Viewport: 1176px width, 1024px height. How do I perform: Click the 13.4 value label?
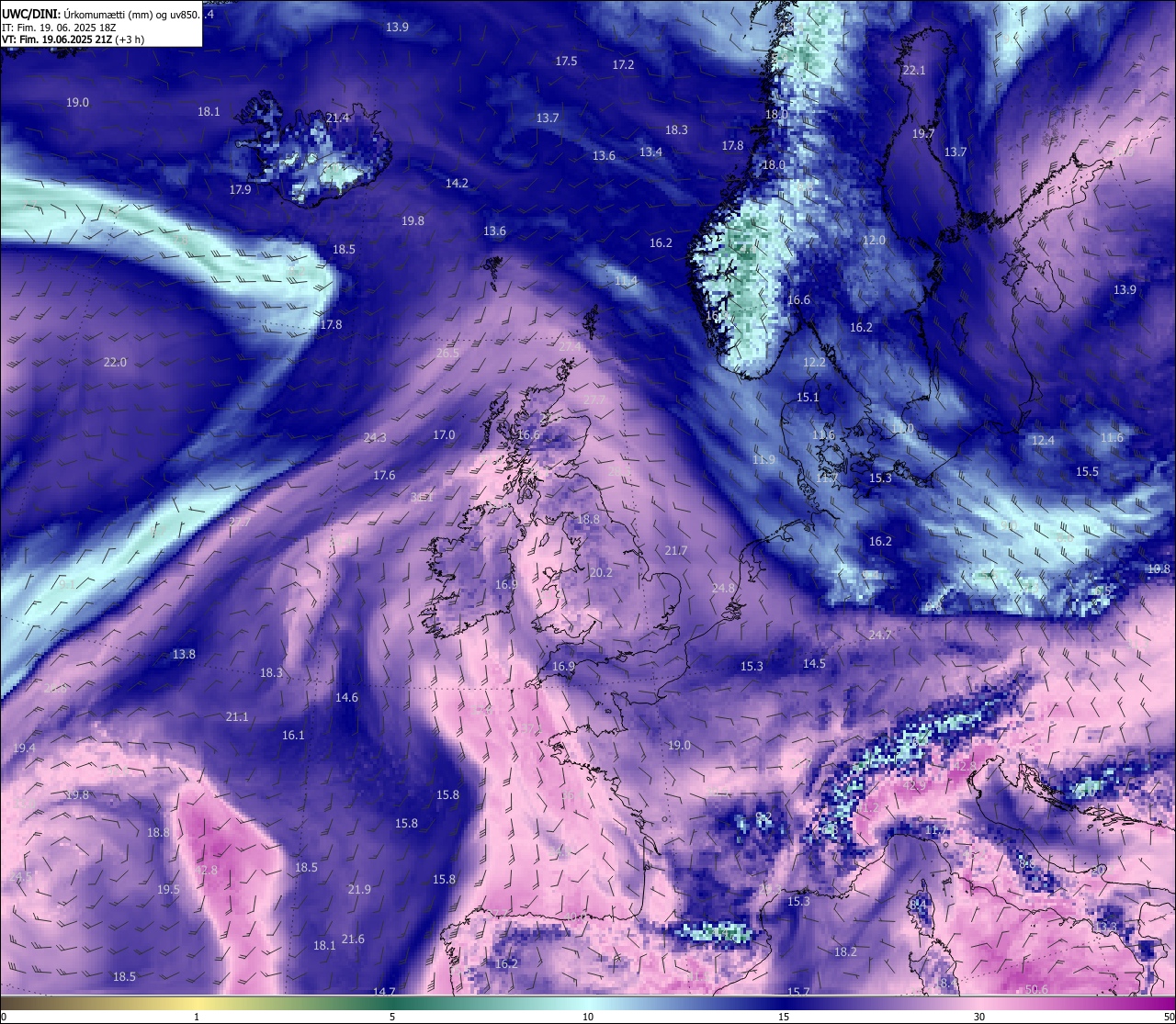pyautogui.click(x=650, y=152)
